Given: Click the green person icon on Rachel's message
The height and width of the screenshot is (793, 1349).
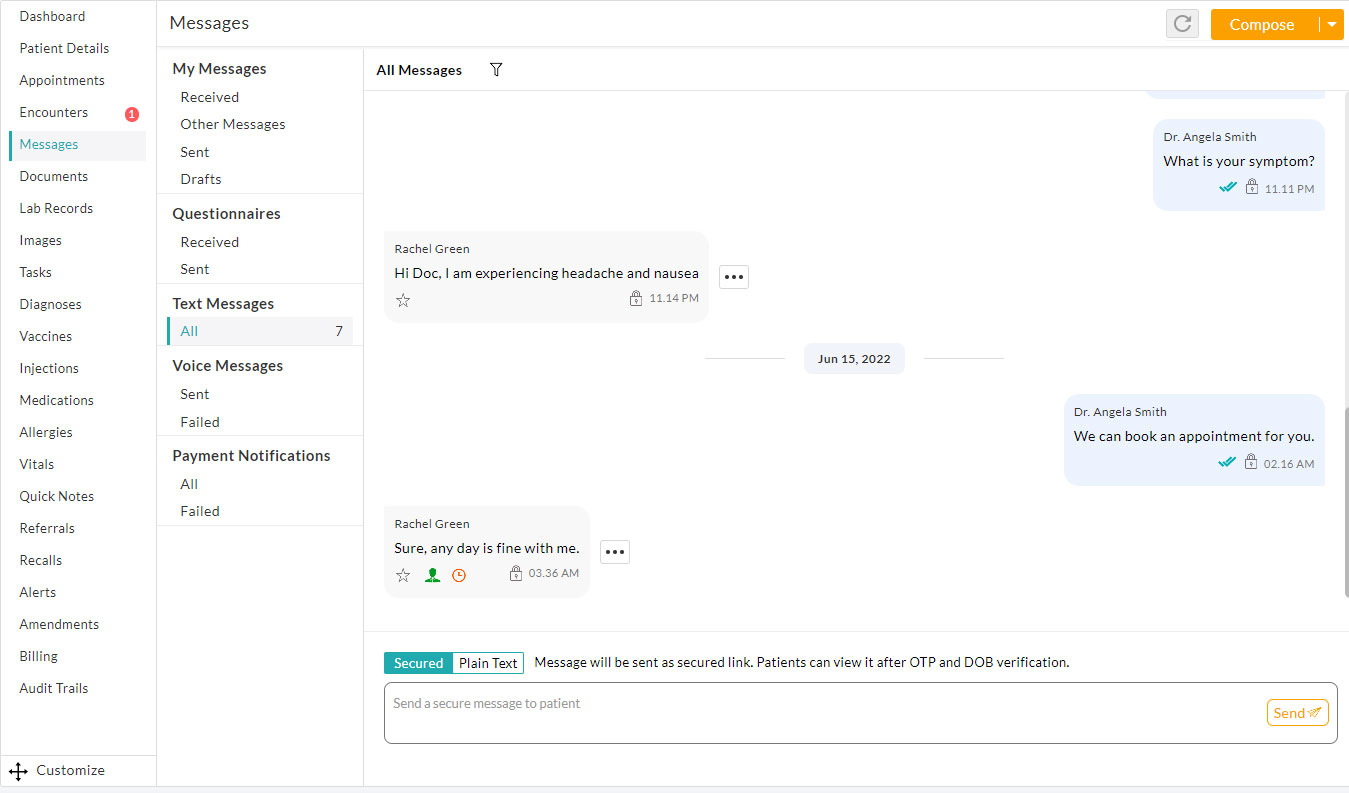Looking at the screenshot, I should [432, 575].
